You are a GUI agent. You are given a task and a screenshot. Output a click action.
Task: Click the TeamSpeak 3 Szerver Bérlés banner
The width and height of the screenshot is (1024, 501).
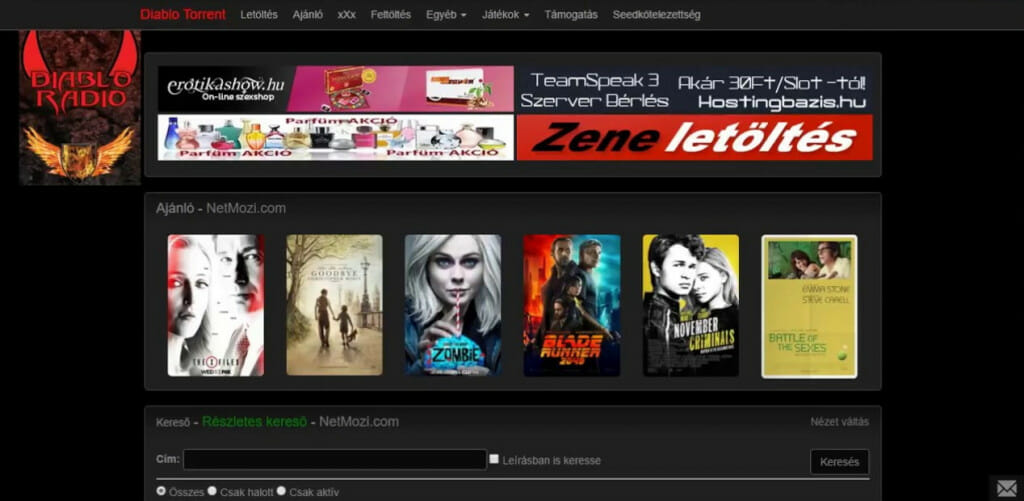(x=695, y=89)
